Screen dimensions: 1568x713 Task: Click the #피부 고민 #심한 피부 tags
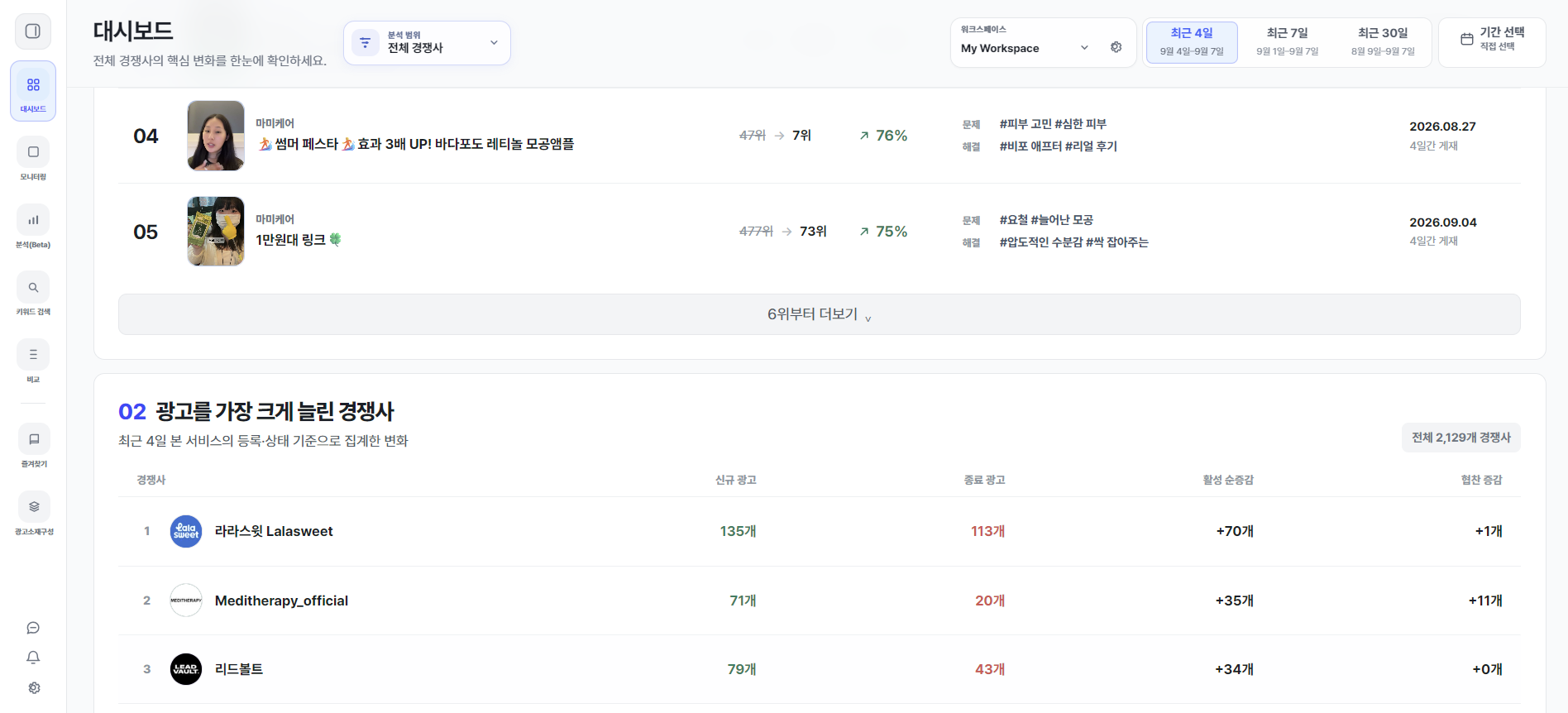(1053, 124)
